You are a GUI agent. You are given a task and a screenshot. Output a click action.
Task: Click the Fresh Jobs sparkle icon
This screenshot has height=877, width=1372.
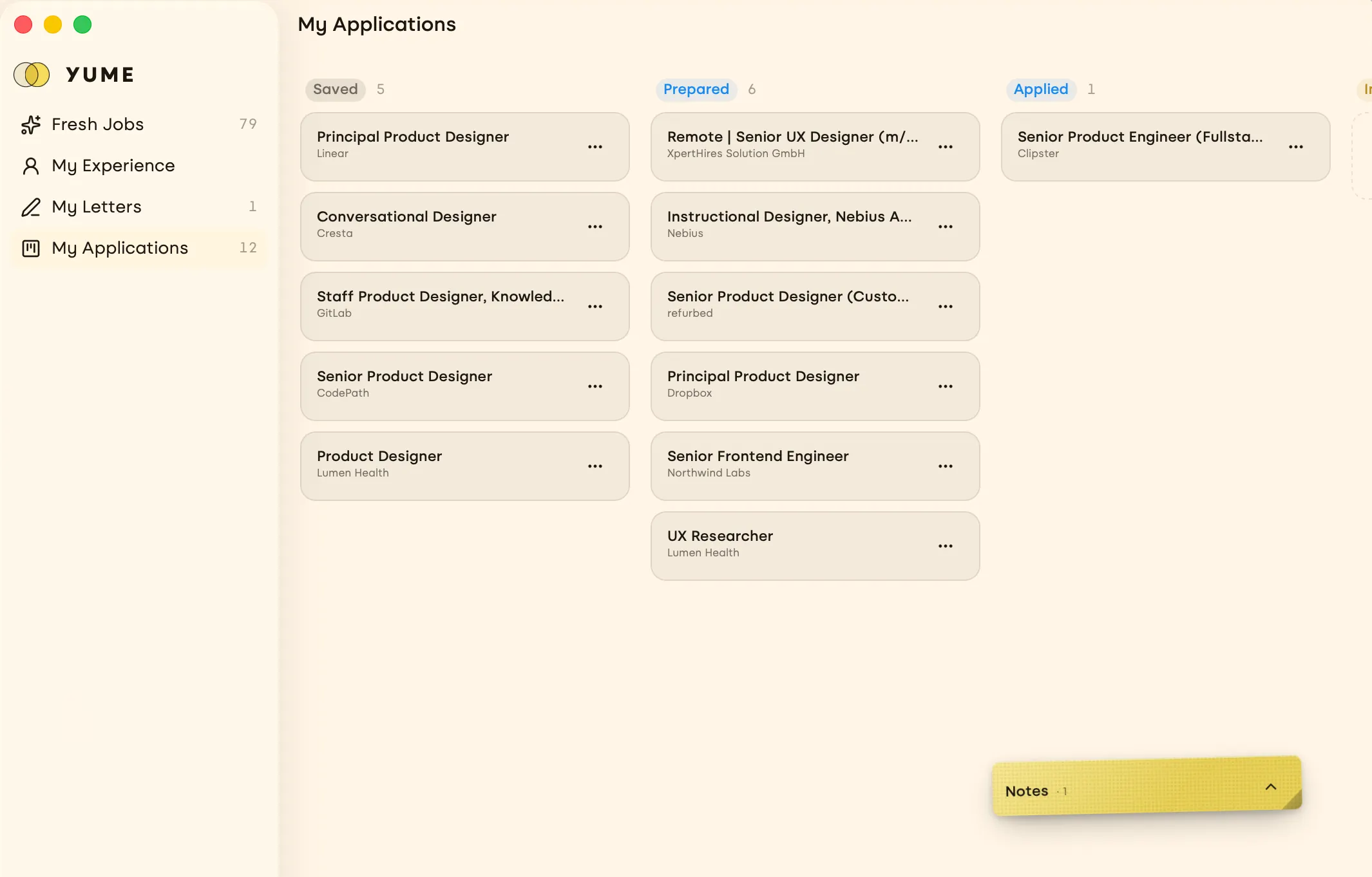click(x=30, y=124)
